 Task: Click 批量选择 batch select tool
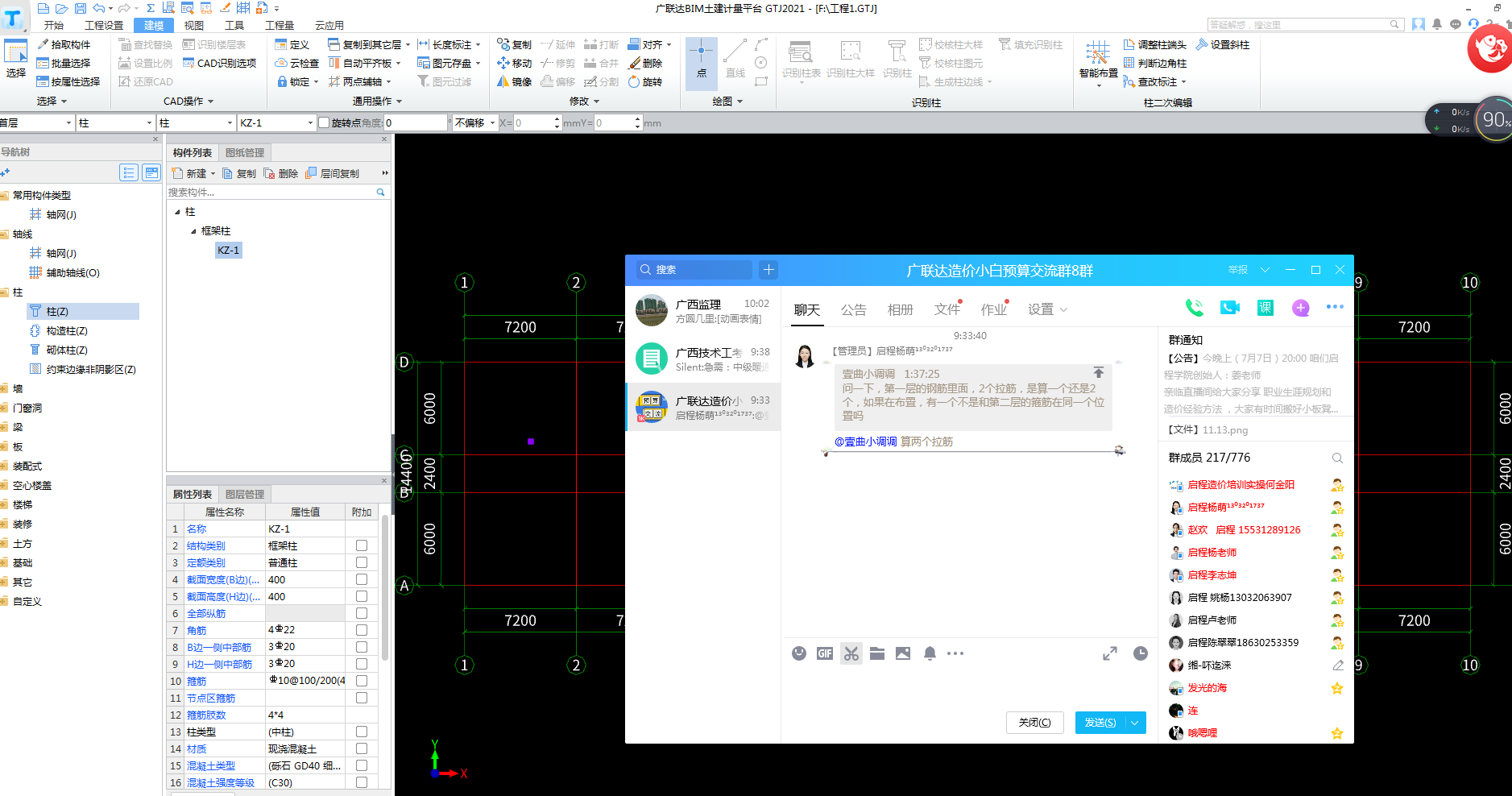pyautogui.click(x=64, y=63)
